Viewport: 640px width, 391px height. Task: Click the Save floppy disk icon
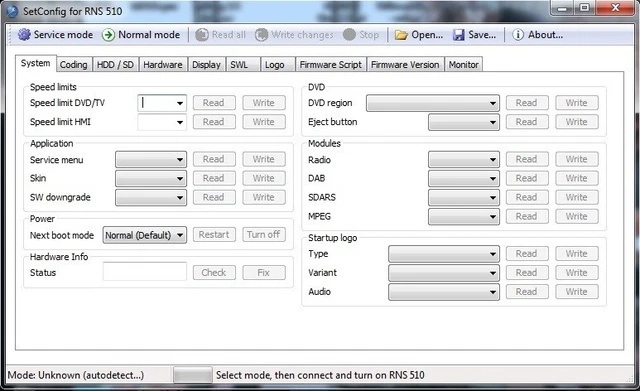(459, 35)
